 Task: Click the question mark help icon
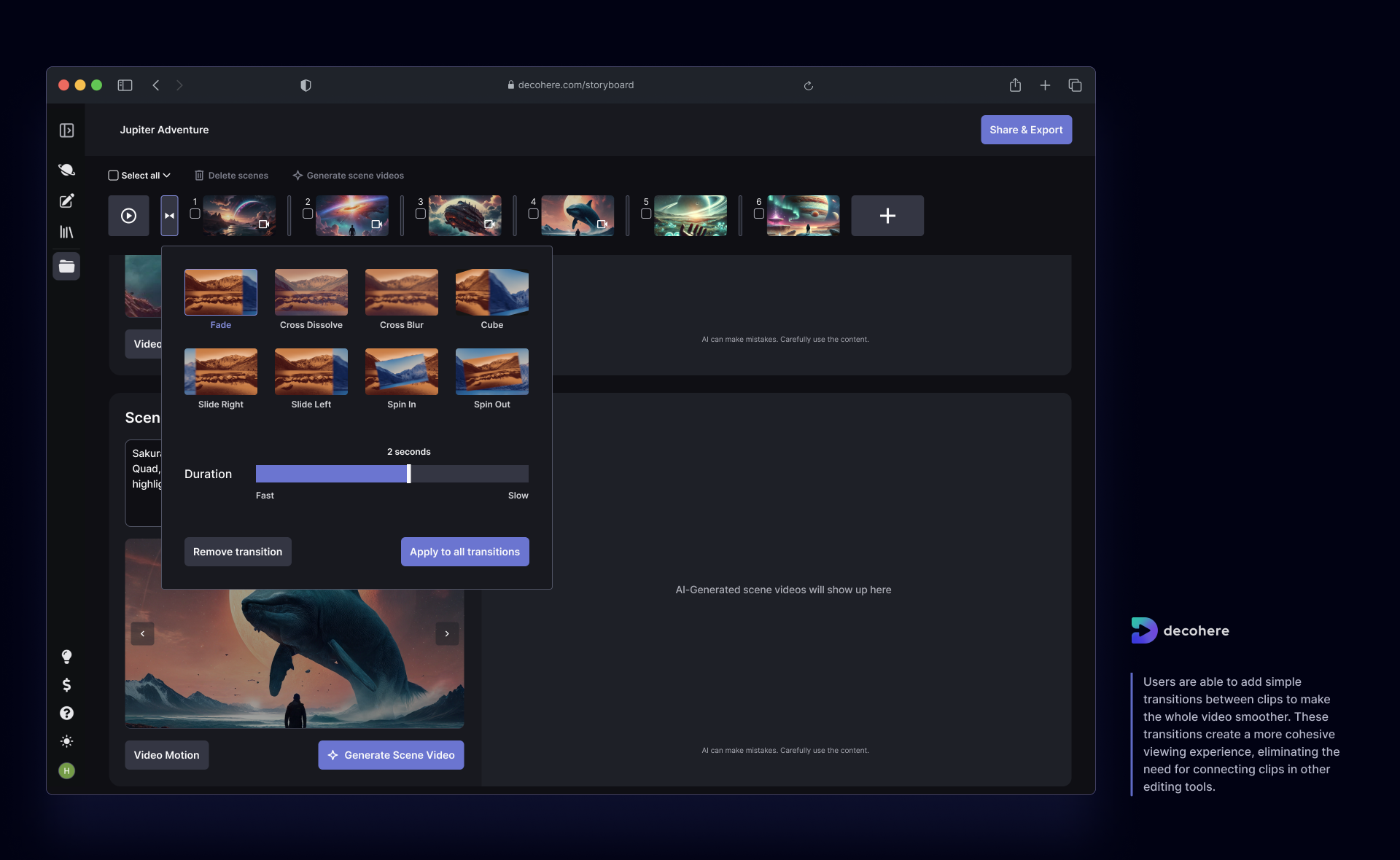pyautogui.click(x=66, y=714)
